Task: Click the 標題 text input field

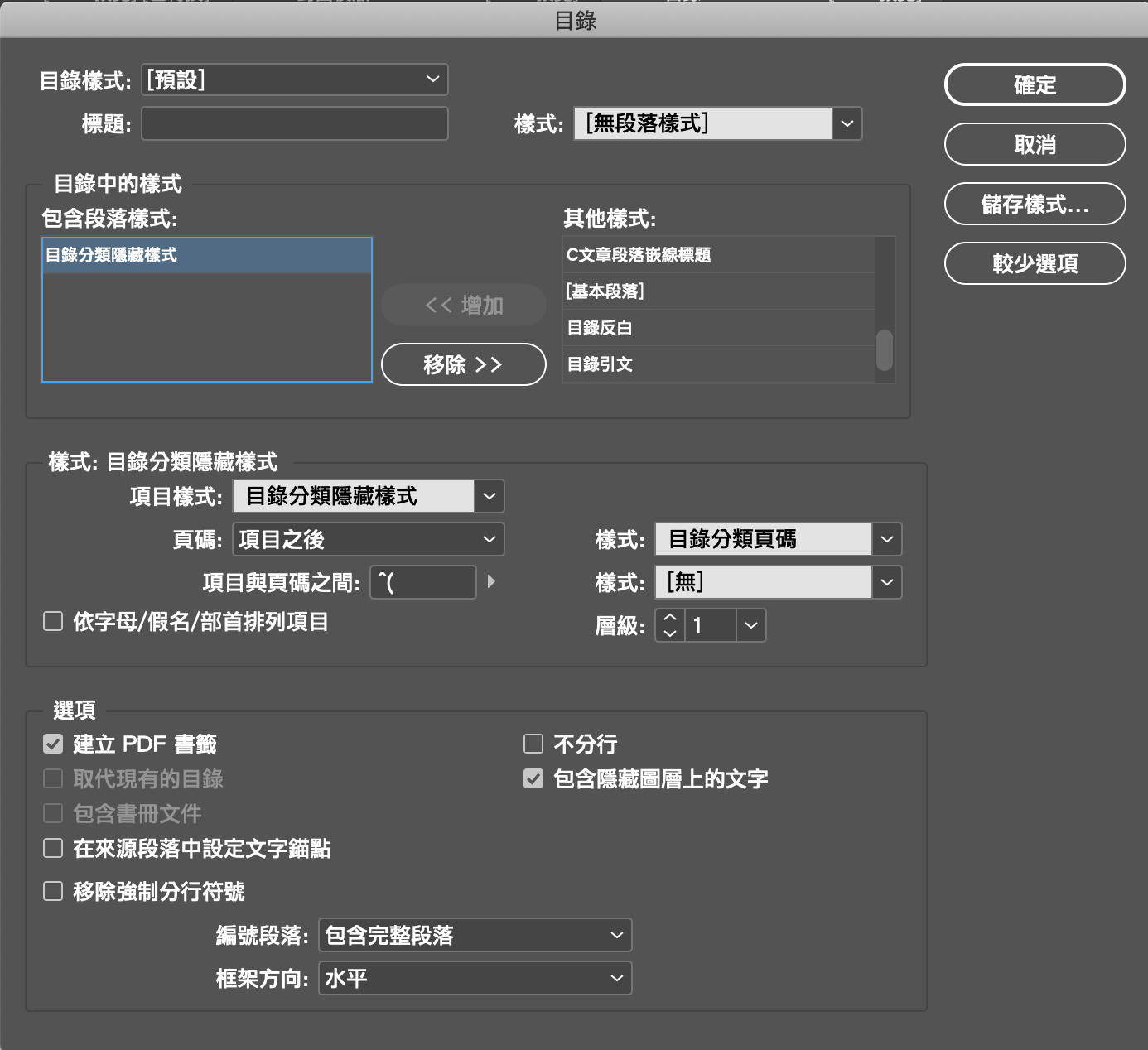Action: 295,123
